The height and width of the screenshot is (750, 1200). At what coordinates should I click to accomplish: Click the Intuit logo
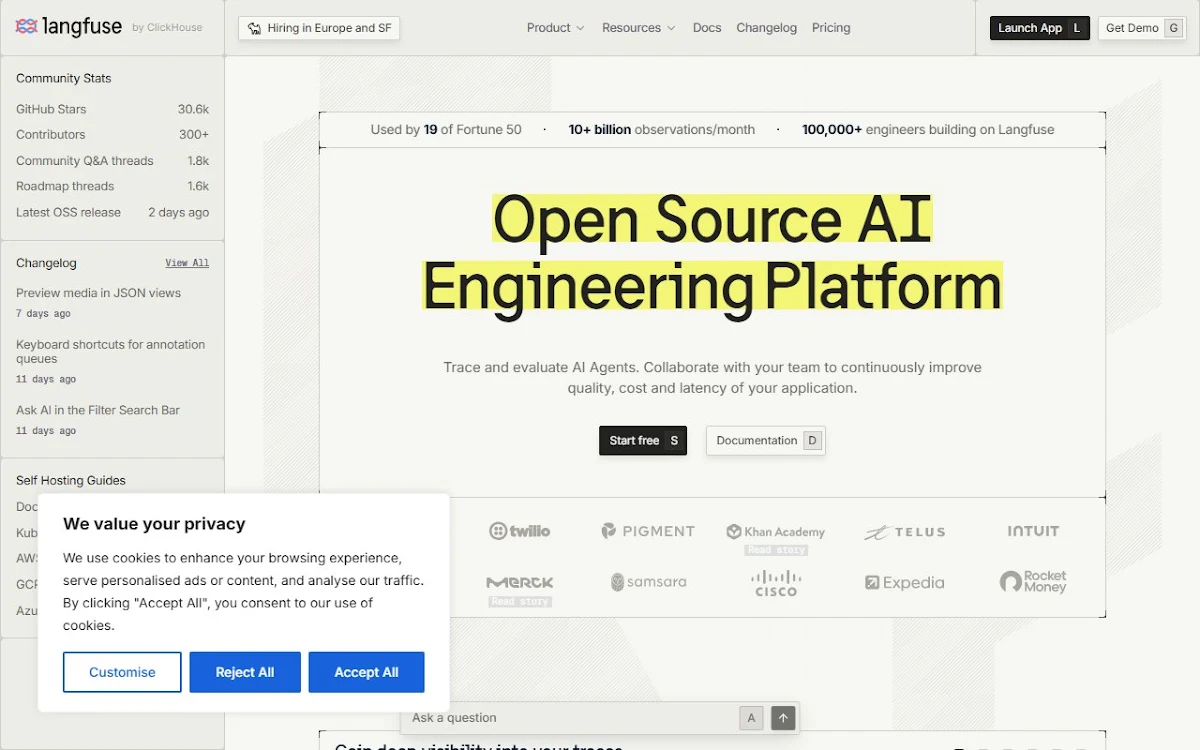coord(1033,531)
